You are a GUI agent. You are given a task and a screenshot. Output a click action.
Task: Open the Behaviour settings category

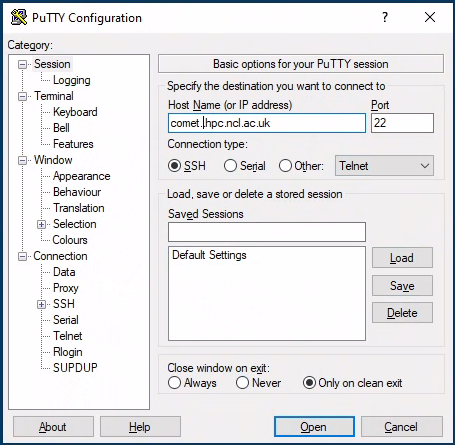(77, 192)
